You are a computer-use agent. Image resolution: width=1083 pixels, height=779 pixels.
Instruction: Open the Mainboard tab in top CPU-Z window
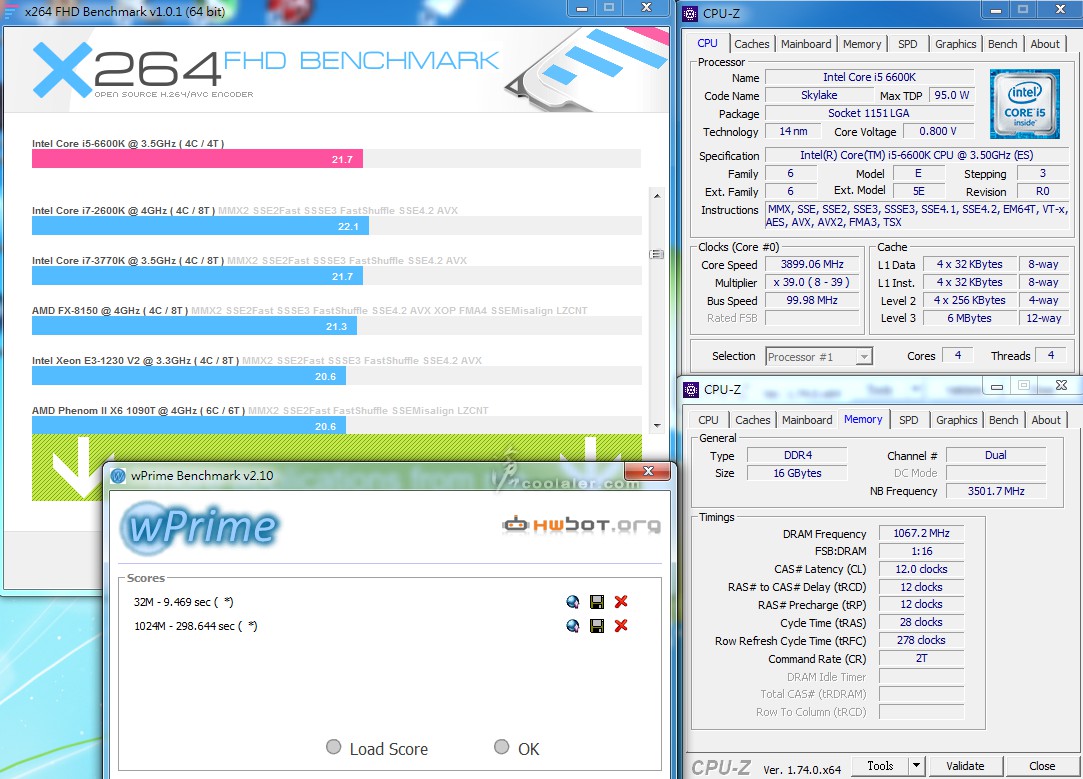click(806, 44)
